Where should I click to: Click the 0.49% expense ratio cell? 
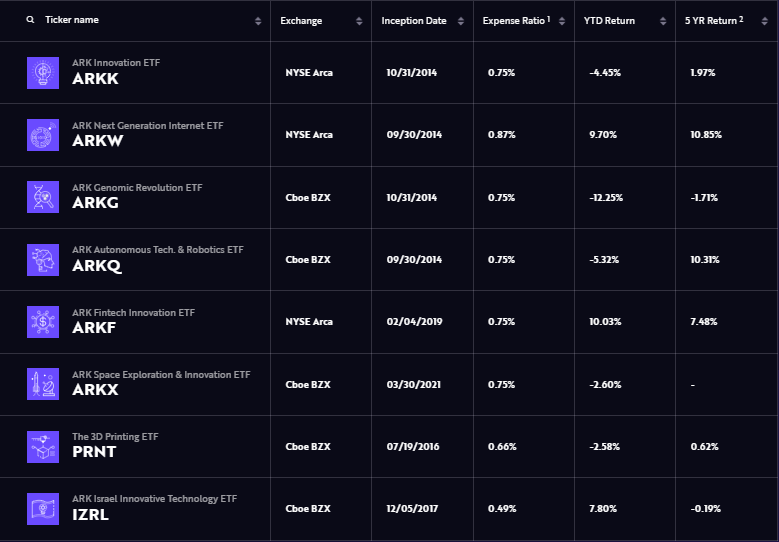[x=502, y=509]
